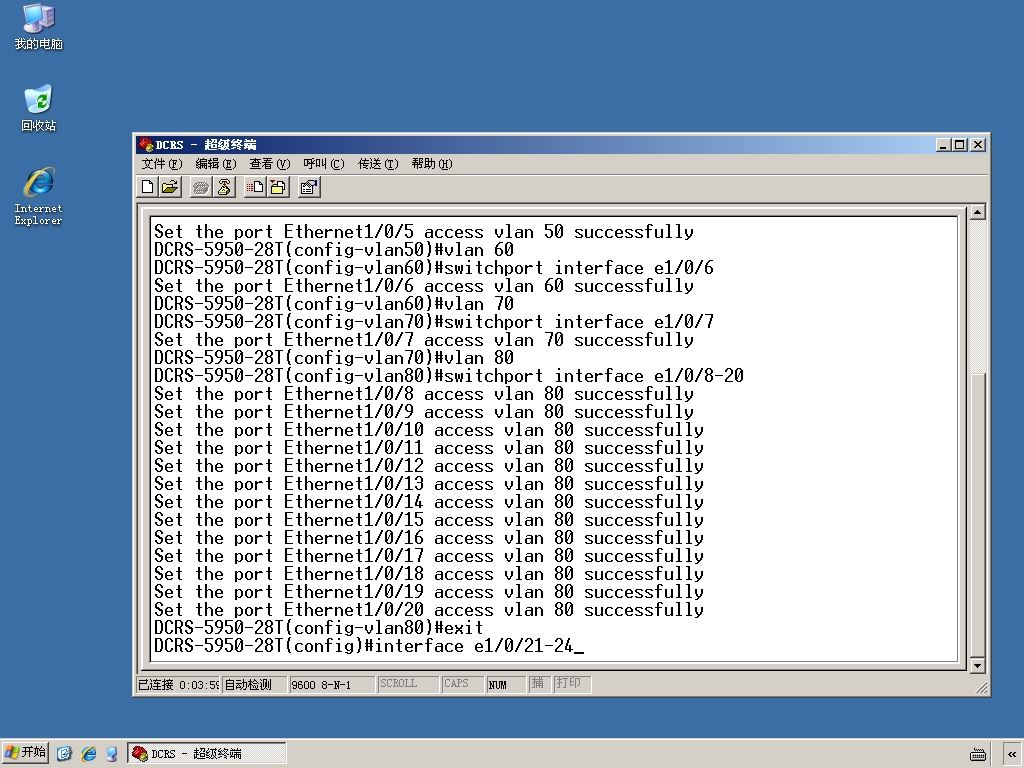
Task: Open the 帮助(H) menu
Action: (432, 164)
